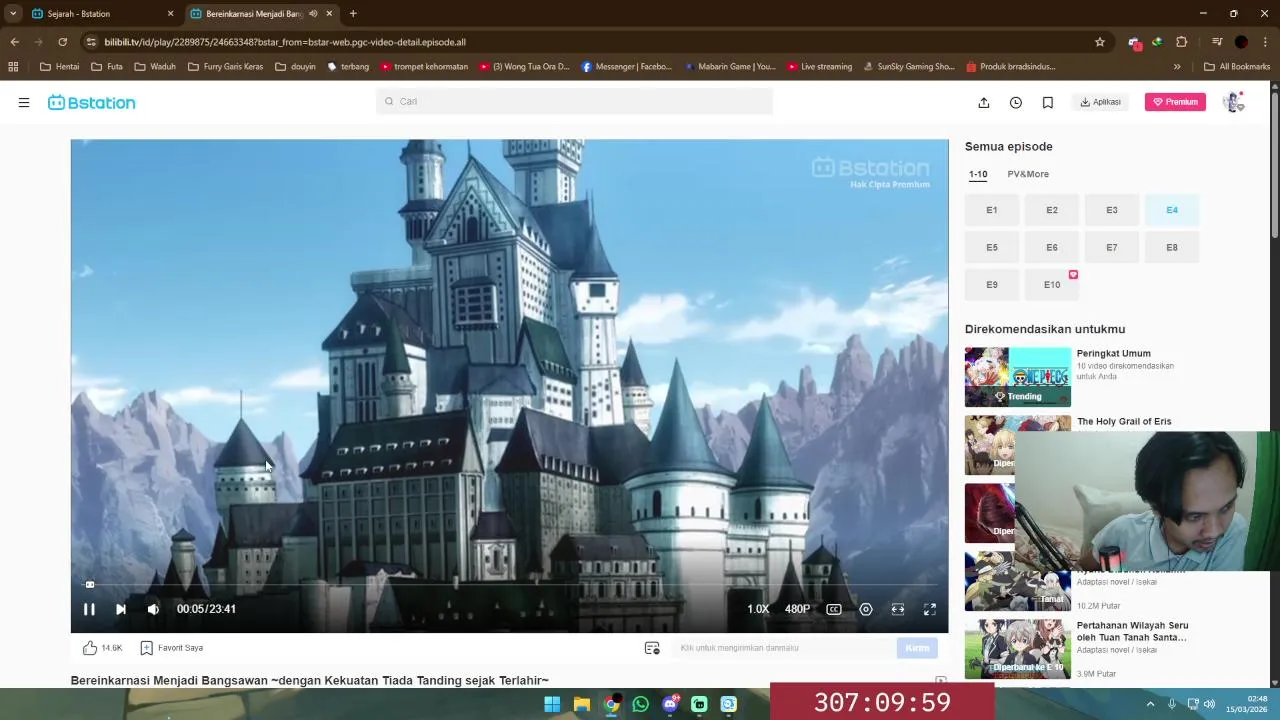Pause the video playback

pos(89,609)
